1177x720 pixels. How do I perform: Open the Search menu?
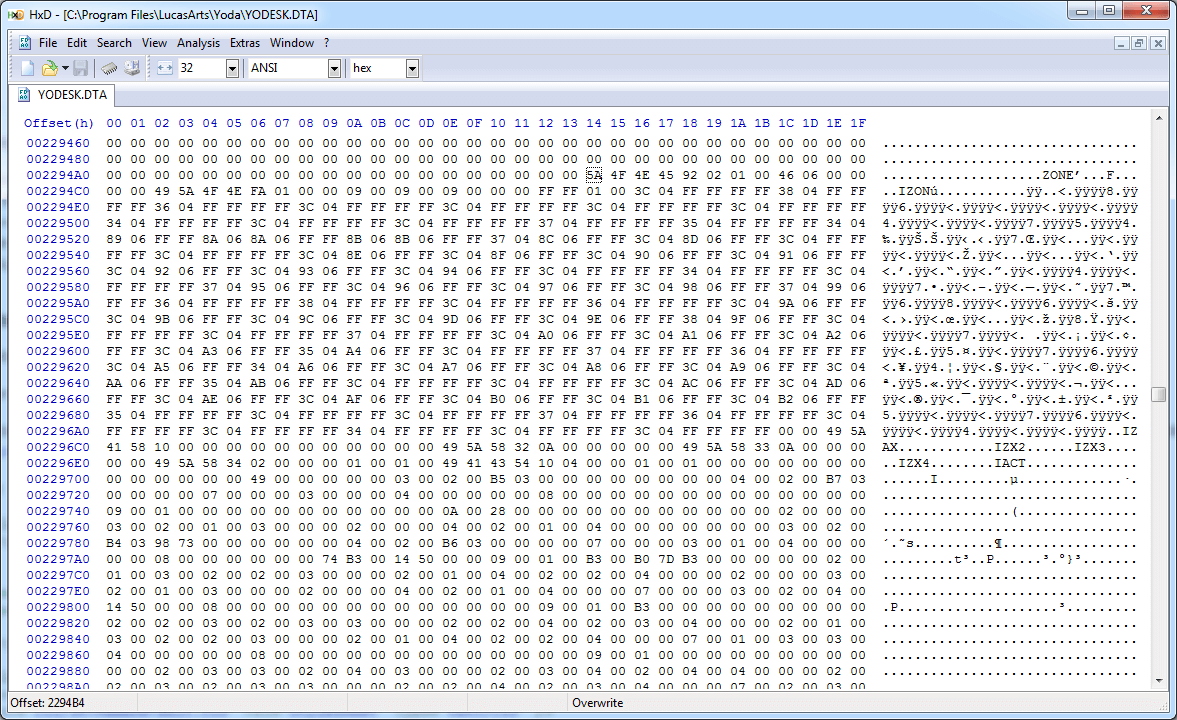point(114,43)
